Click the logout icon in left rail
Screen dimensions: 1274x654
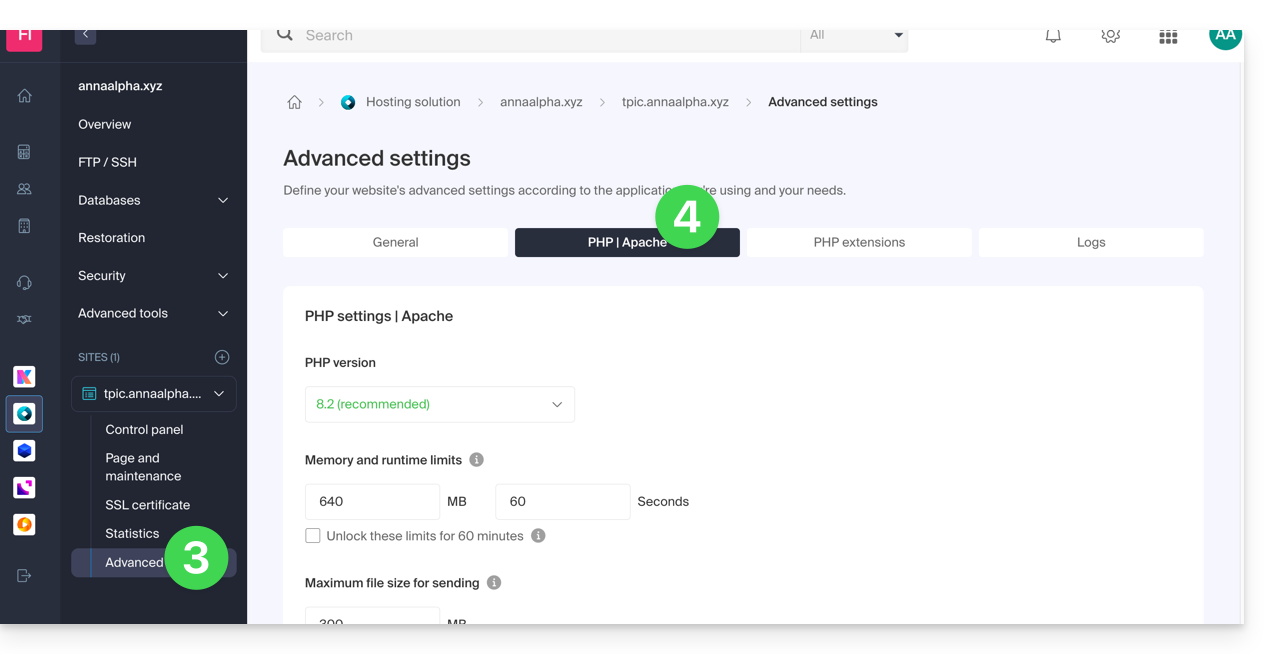click(24, 575)
